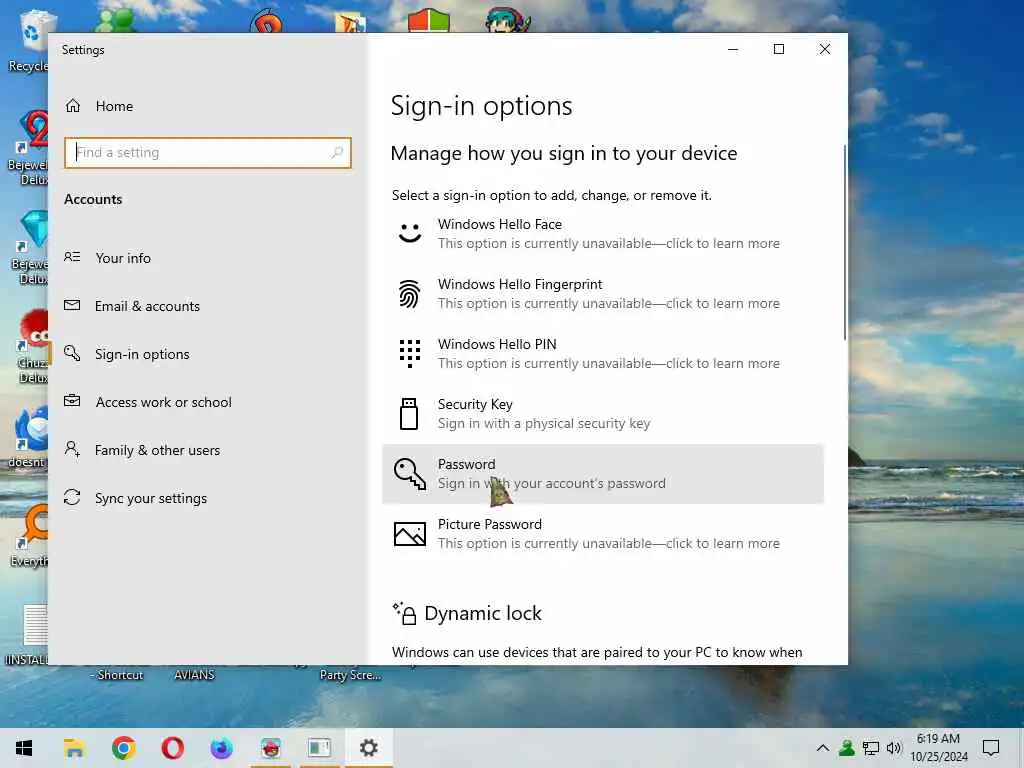
Task: Click the network icon in system tray
Action: pyautogui.click(x=871, y=748)
